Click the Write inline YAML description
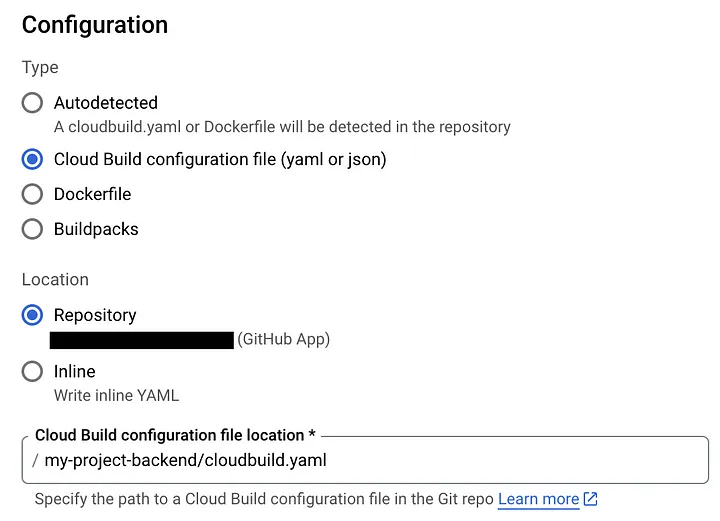The width and height of the screenshot is (720, 521). (x=117, y=395)
